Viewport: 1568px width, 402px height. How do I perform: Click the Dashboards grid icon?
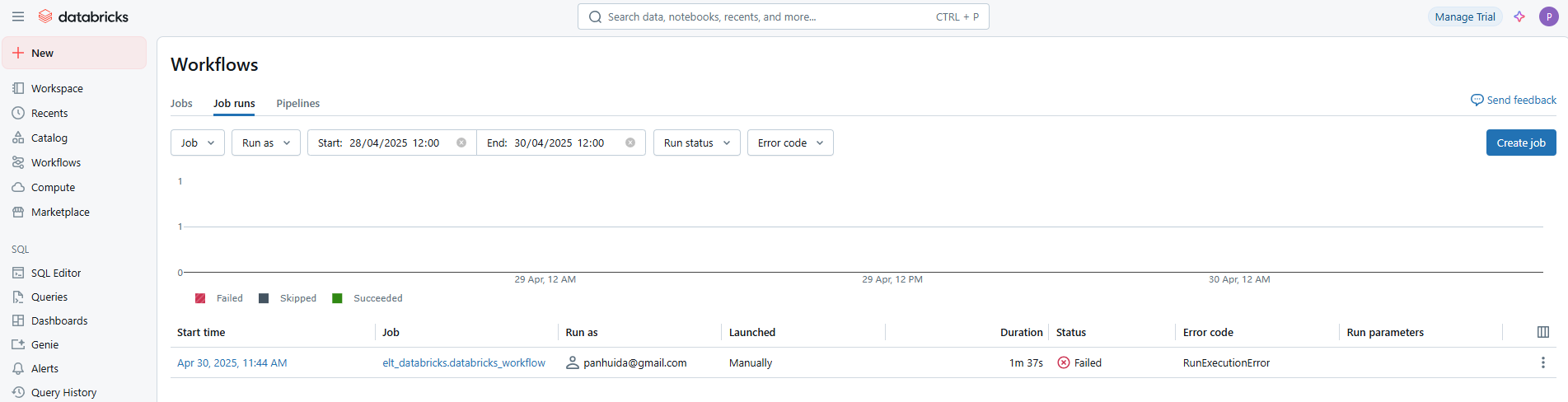[18, 320]
